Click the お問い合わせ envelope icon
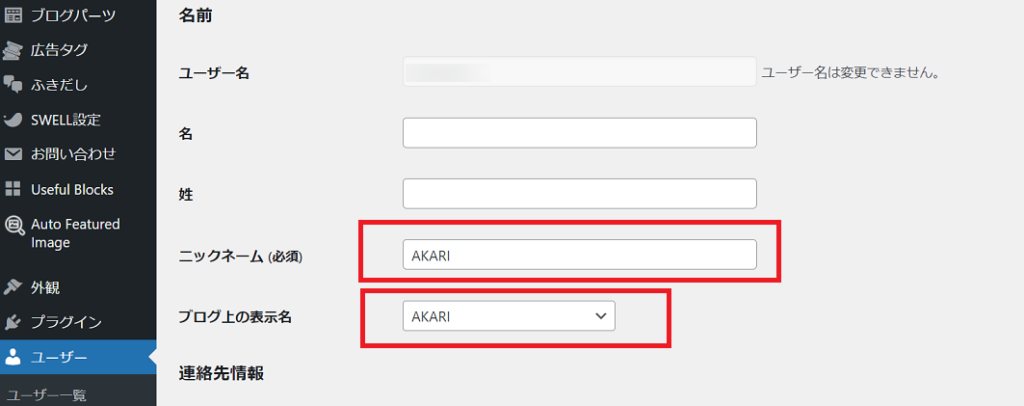Image resolution: width=1024 pixels, height=406 pixels. click(x=12, y=155)
